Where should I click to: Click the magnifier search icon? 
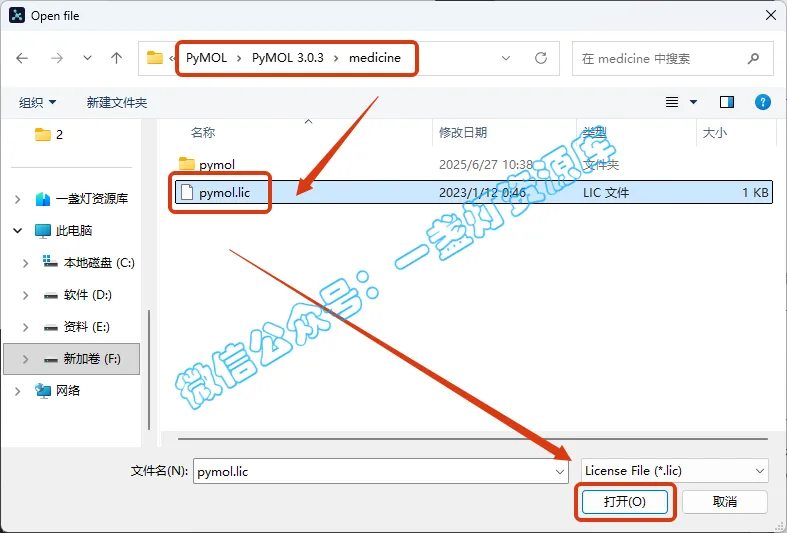[x=753, y=59]
